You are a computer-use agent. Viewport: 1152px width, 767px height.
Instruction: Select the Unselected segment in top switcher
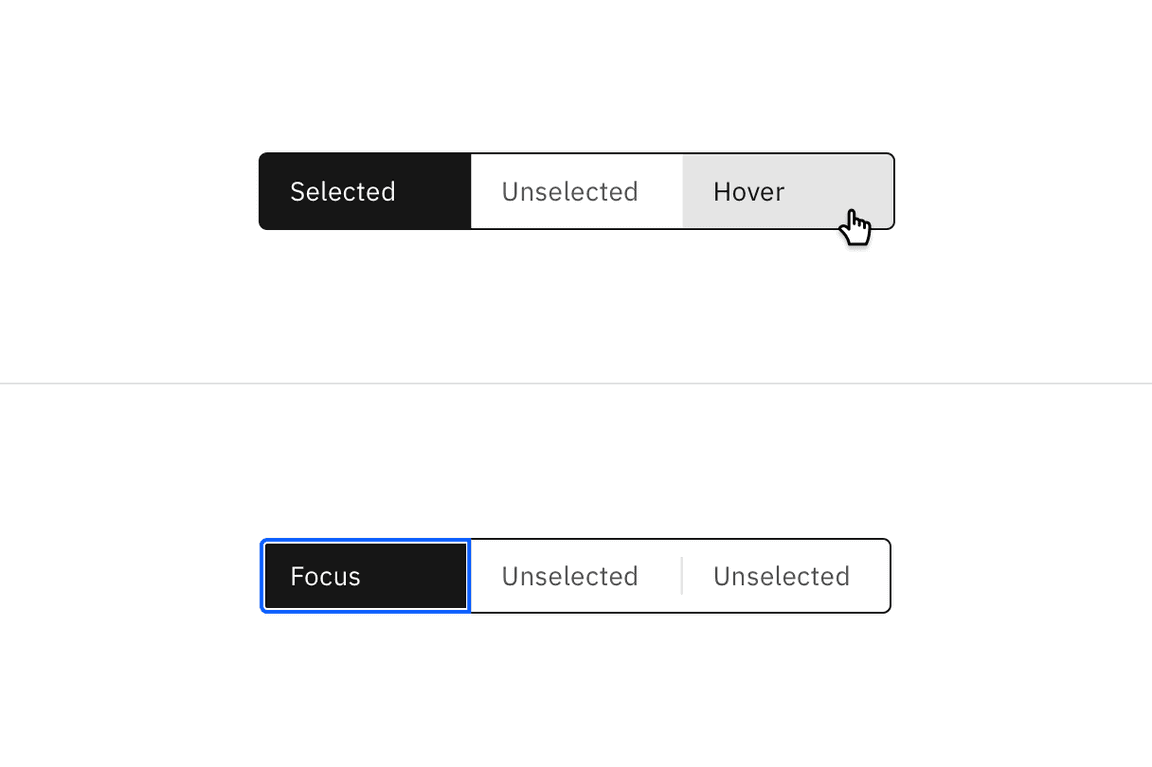(x=576, y=191)
